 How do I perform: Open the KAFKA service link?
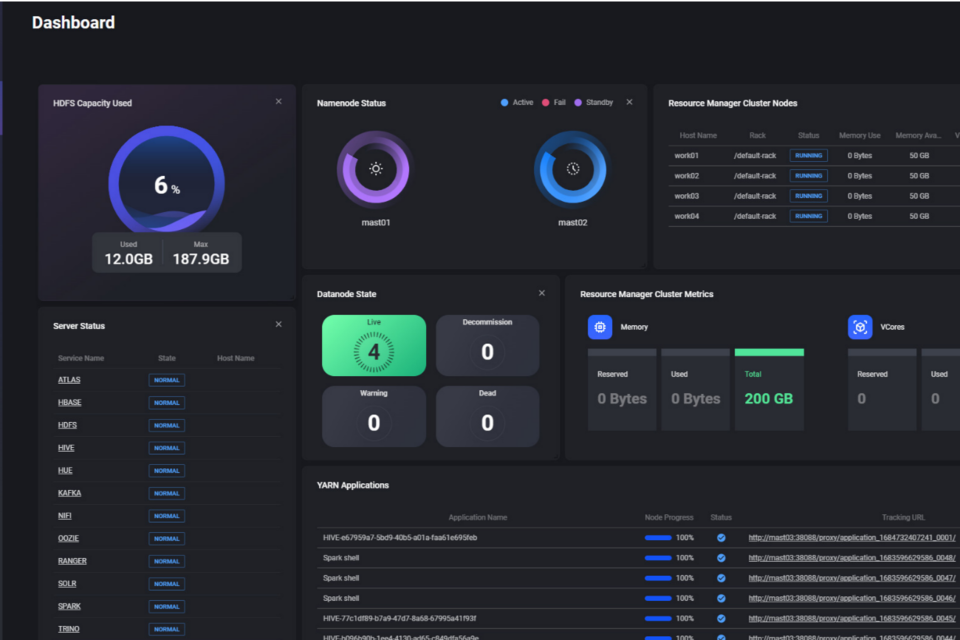(x=70, y=493)
